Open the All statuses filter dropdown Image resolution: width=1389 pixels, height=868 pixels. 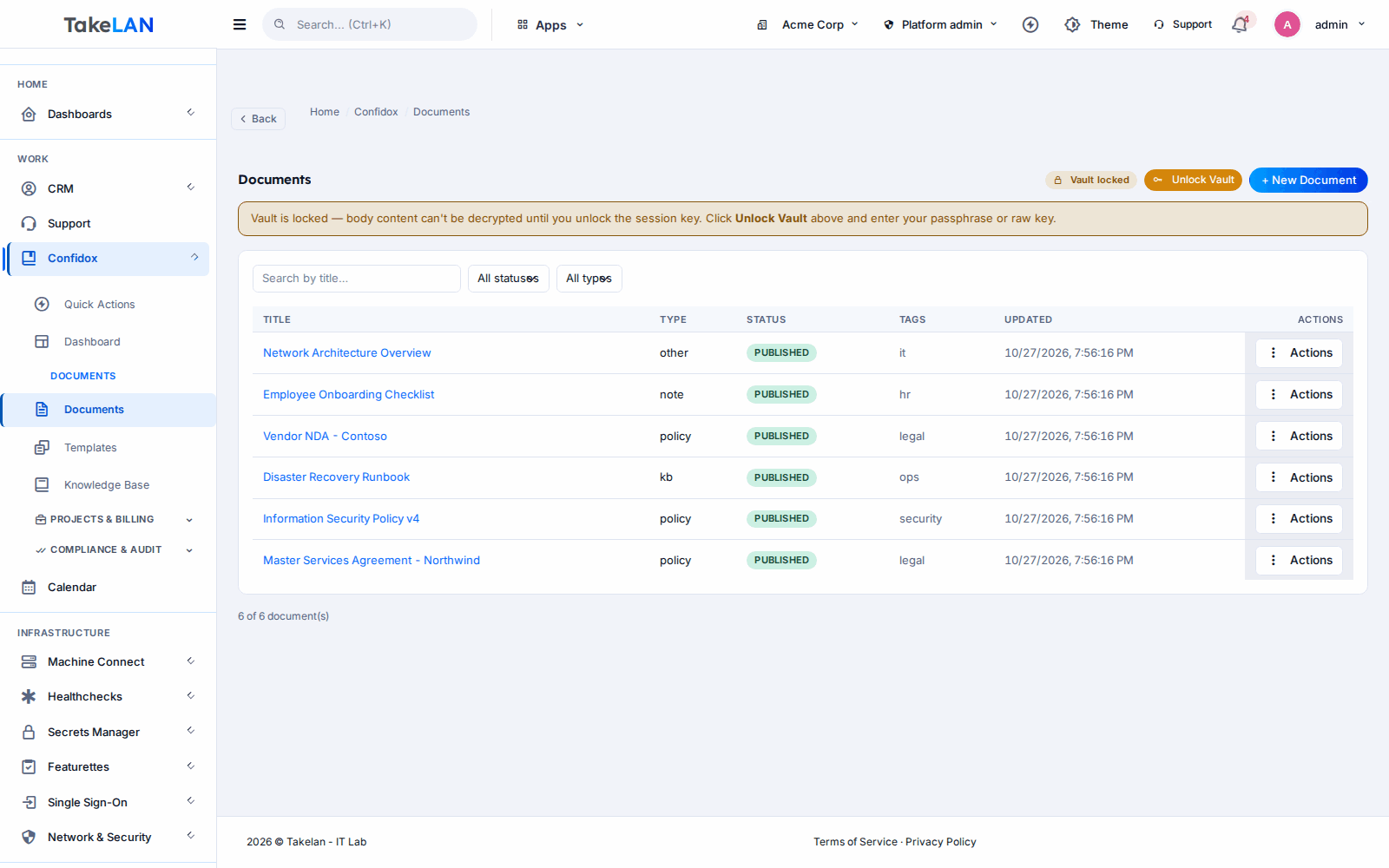(x=508, y=279)
